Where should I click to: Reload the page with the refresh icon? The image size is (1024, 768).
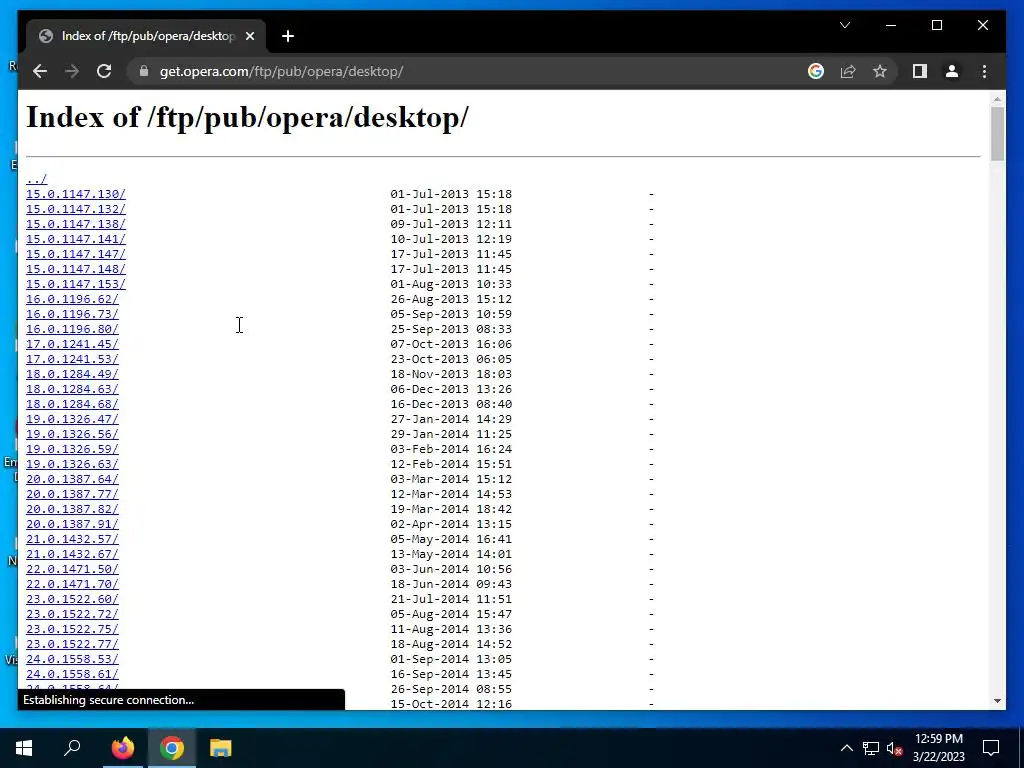pyautogui.click(x=104, y=71)
